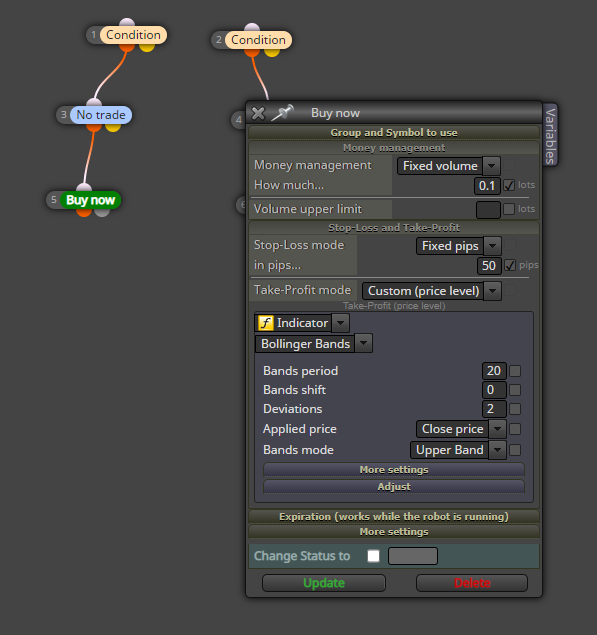This screenshot has width=597, height=635.
Task: Toggle the Deviations checkbox
Action: pyautogui.click(x=515, y=409)
